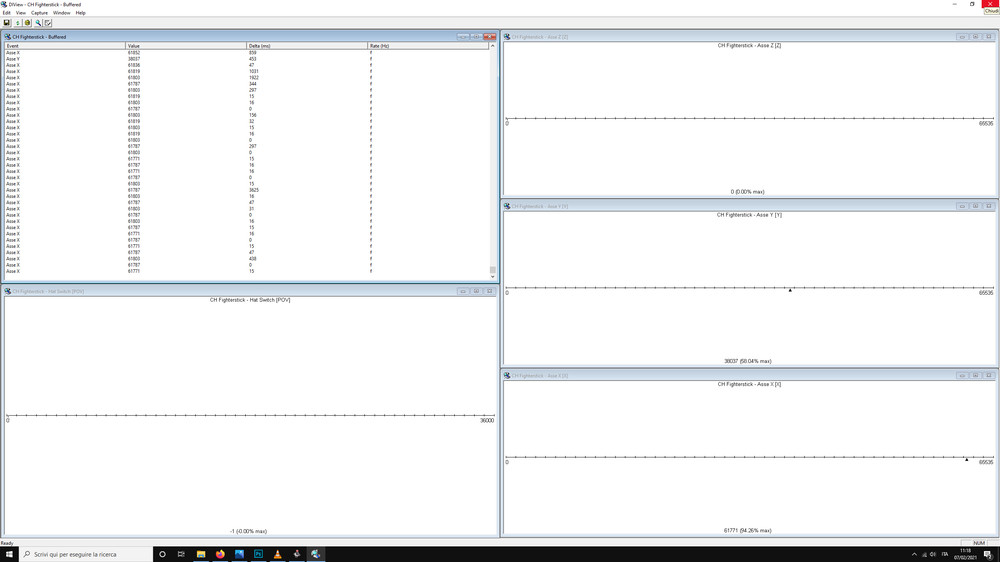Click the delta value 156
1000x562 pixels.
tap(253, 115)
